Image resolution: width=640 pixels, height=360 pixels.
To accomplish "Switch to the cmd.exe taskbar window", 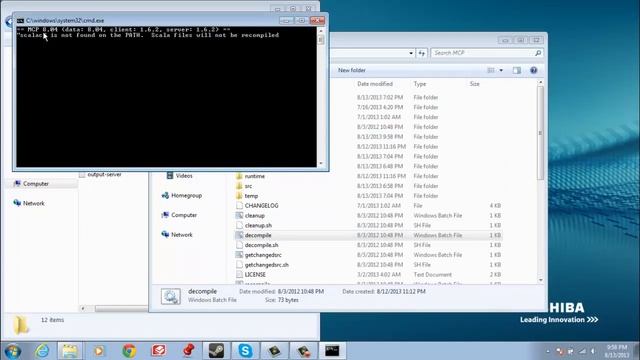I will [332, 351].
